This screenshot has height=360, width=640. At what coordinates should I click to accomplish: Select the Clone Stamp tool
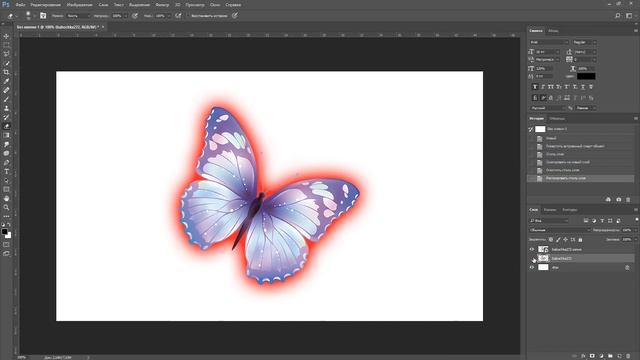click(x=6, y=108)
